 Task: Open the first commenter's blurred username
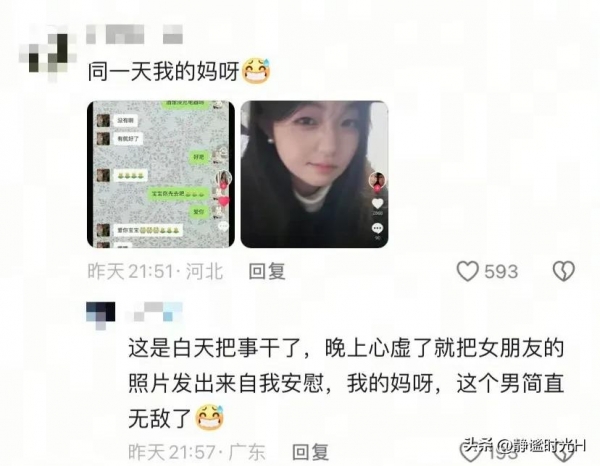(x=134, y=34)
